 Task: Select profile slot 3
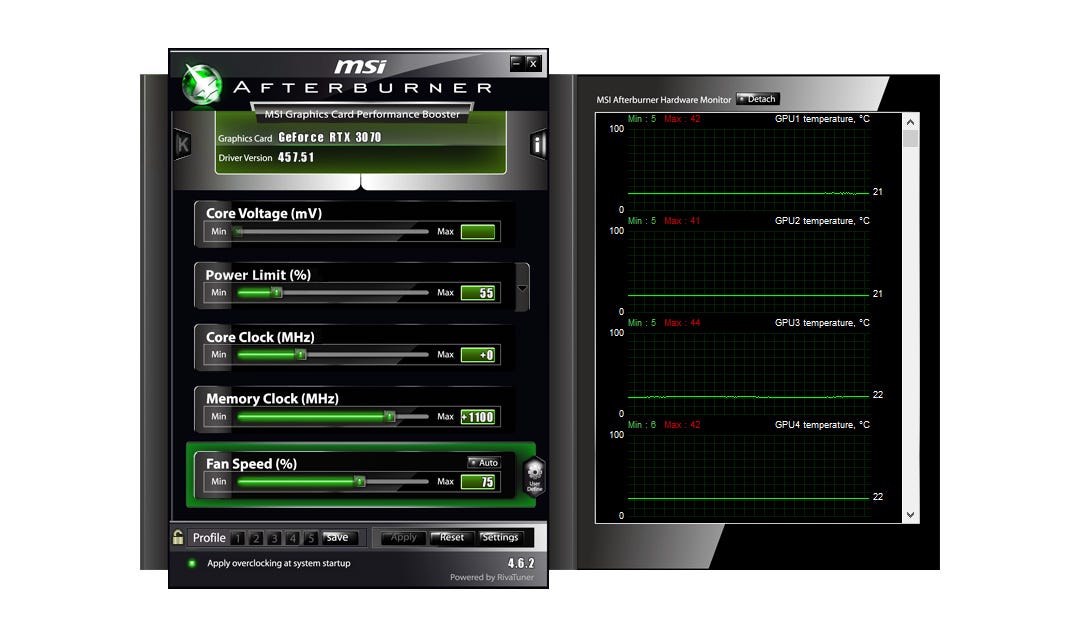pos(274,538)
